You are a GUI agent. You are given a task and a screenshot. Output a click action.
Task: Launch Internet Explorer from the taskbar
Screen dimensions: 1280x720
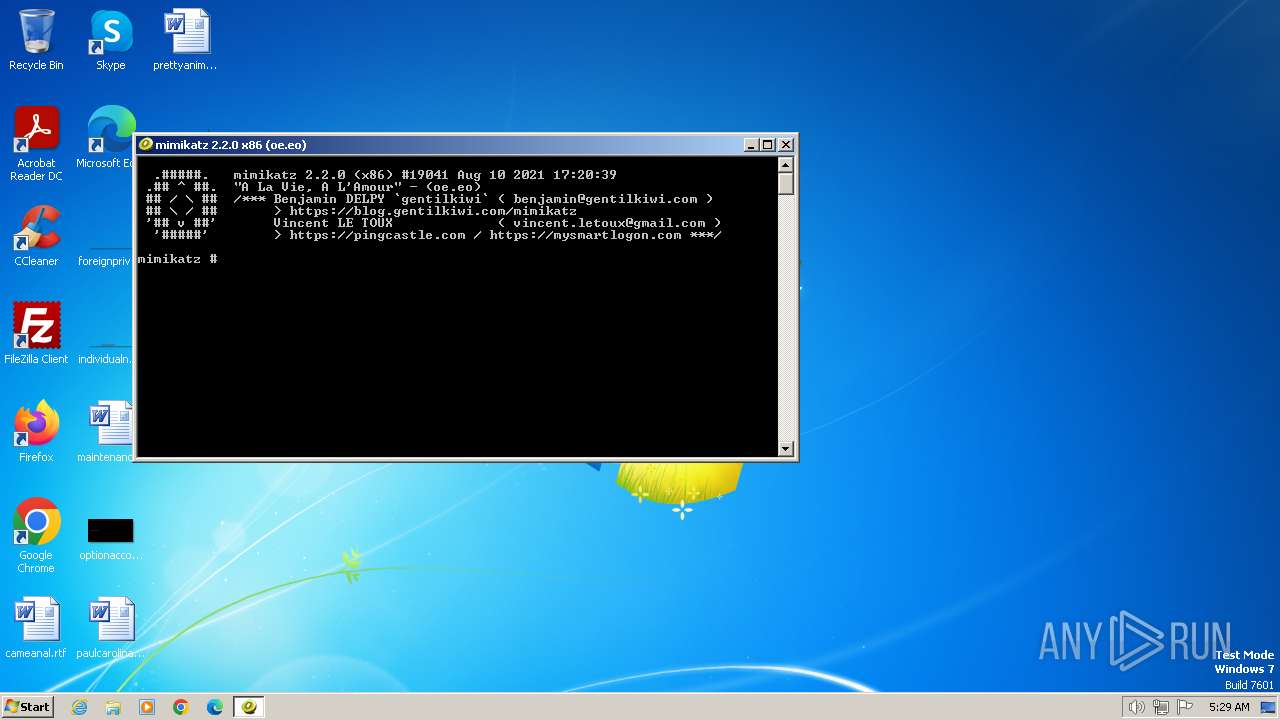coord(79,707)
